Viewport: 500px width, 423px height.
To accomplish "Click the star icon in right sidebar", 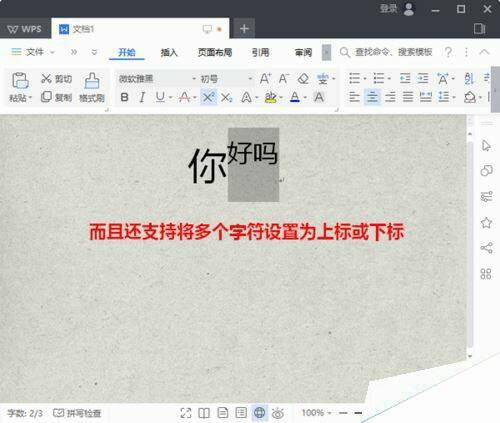I will pyautogui.click(x=486, y=222).
